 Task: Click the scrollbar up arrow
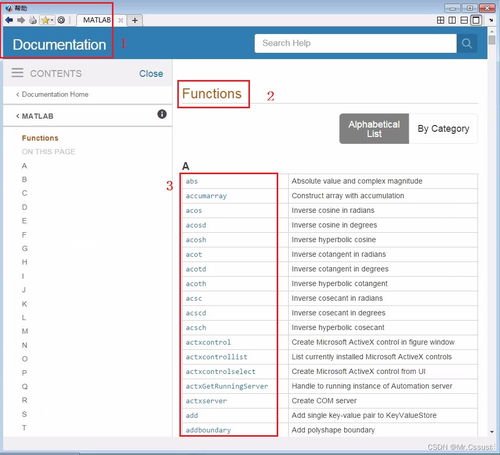point(492,31)
